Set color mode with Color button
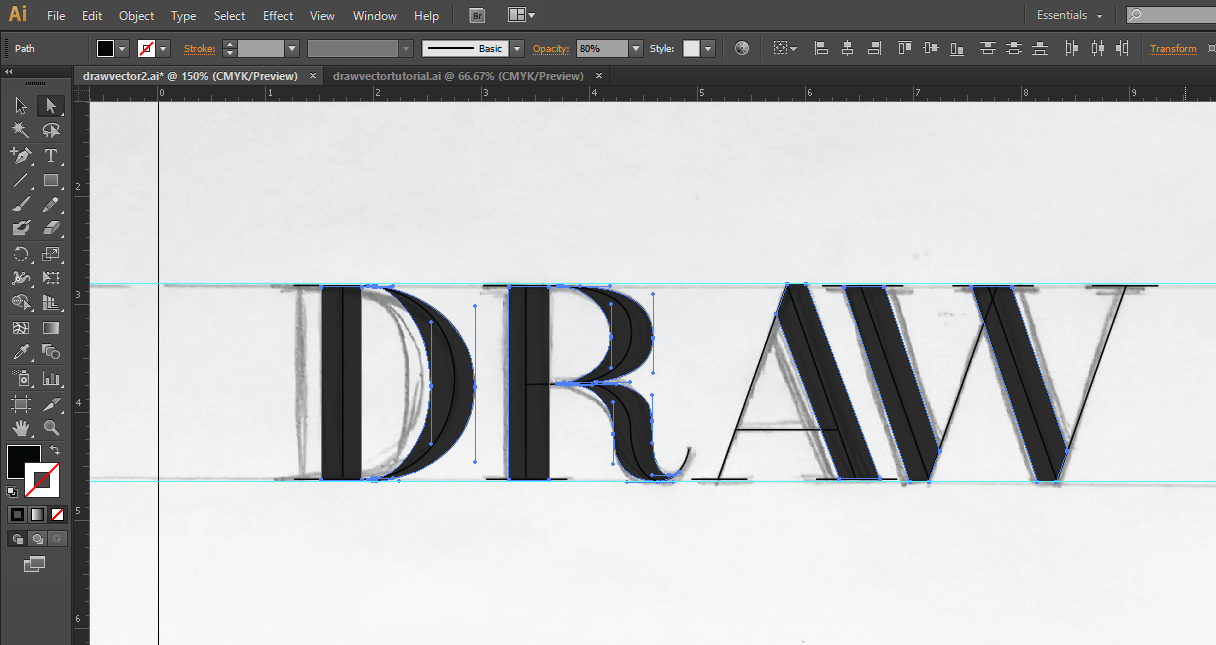Screen dimensions: 1216x645 coord(17,514)
